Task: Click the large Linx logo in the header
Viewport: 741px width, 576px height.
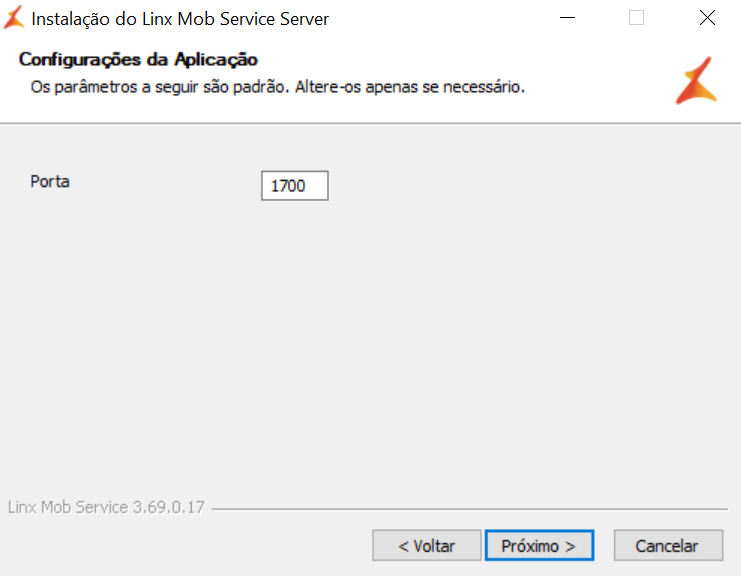Action: point(695,81)
